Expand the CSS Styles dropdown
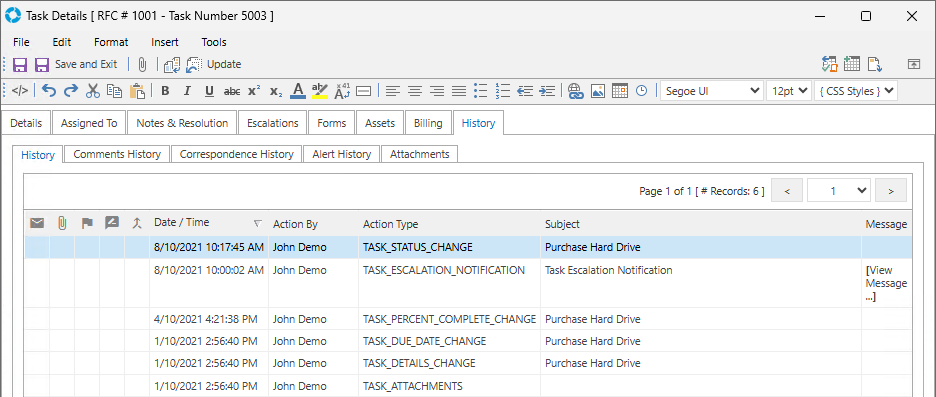Image resolution: width=936 pixels, height=397 pixels. (855, 91)
